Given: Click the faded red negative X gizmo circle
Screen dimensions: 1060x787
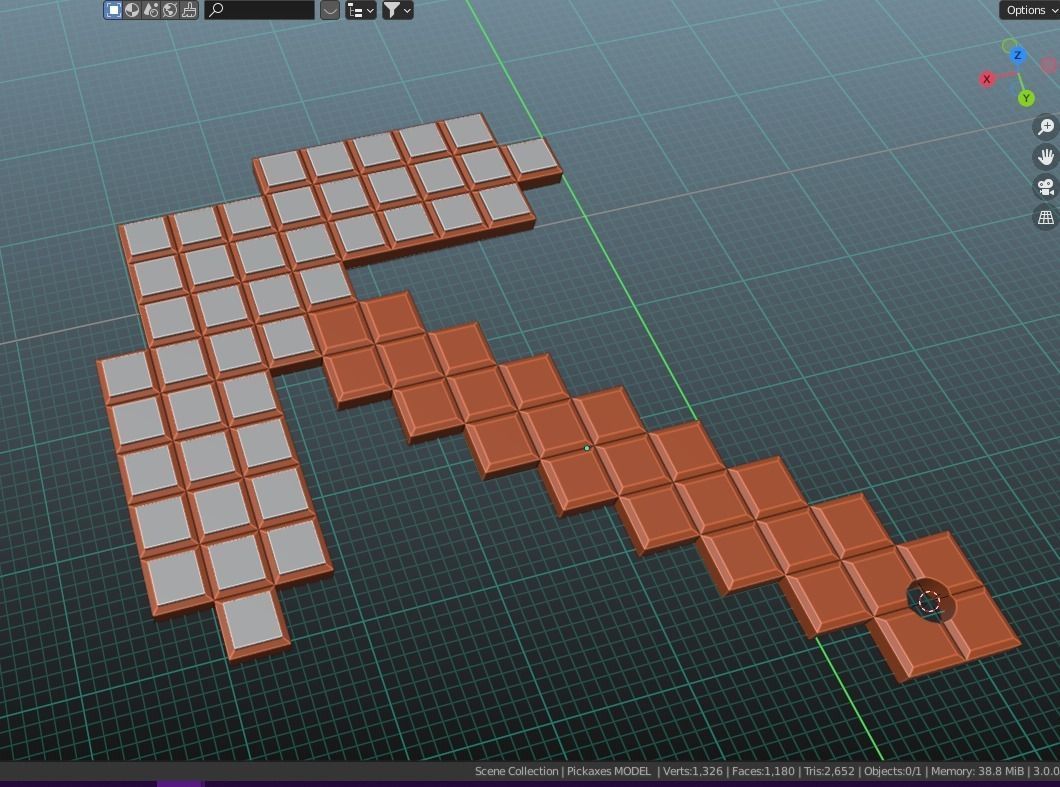Looking at the screenshot, I should [1049, 65].
